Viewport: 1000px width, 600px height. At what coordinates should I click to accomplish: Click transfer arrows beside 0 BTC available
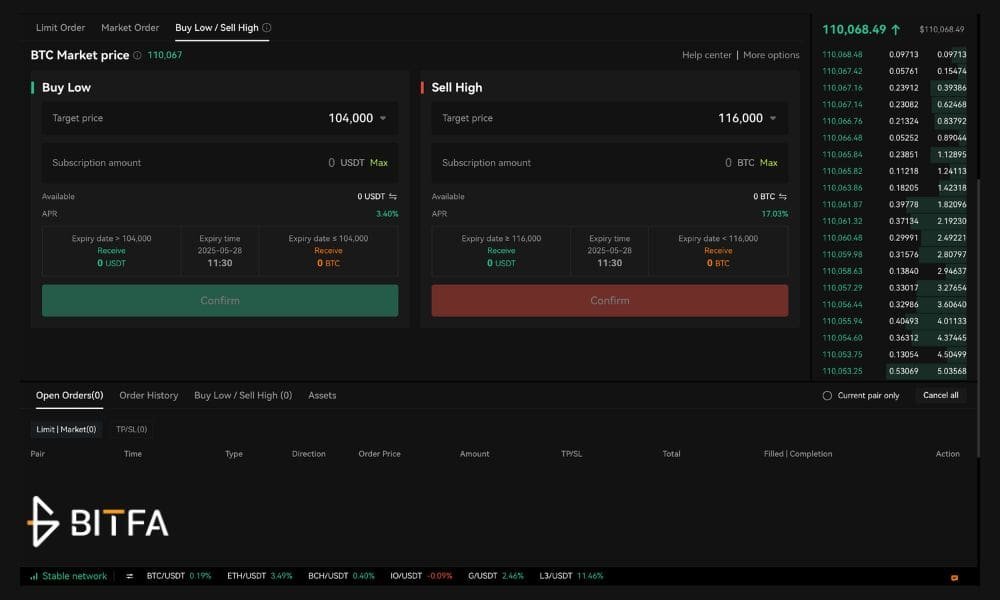[783, 196]
